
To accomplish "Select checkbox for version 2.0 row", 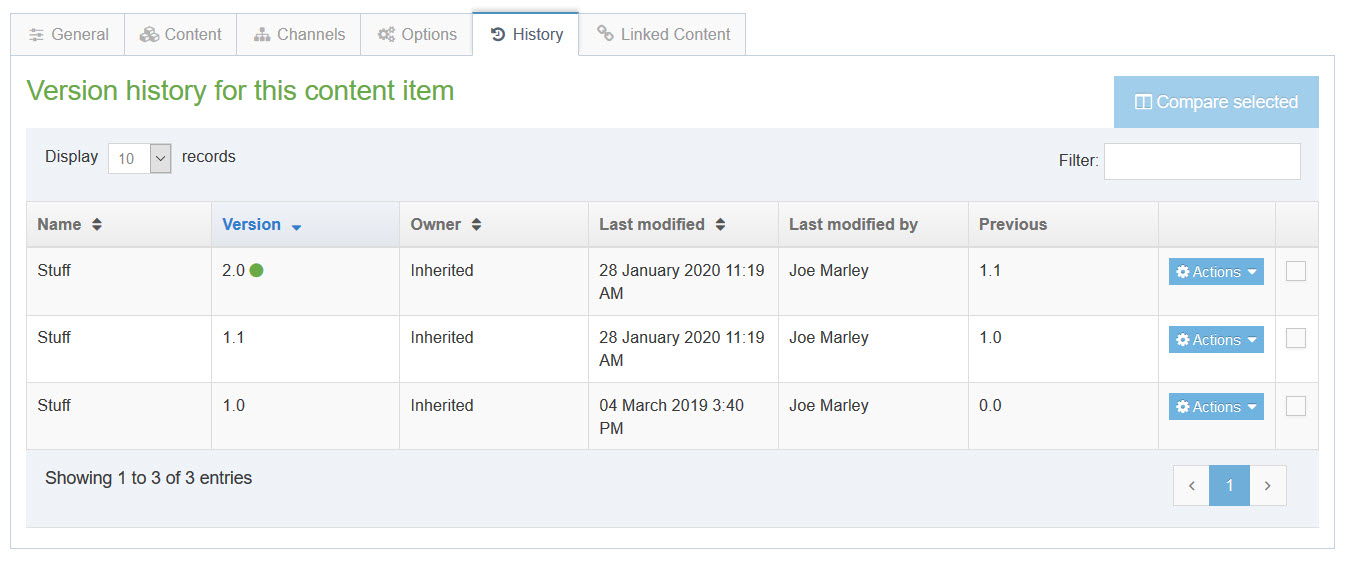I will [x=1296, y=271].
